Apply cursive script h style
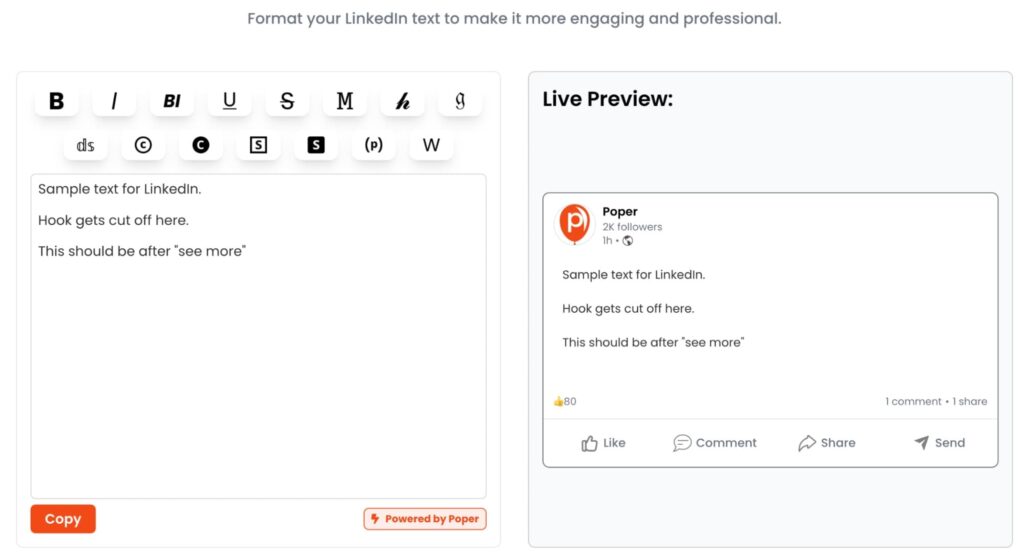This screenshot has height=555, width=1024. coord(403,101)
